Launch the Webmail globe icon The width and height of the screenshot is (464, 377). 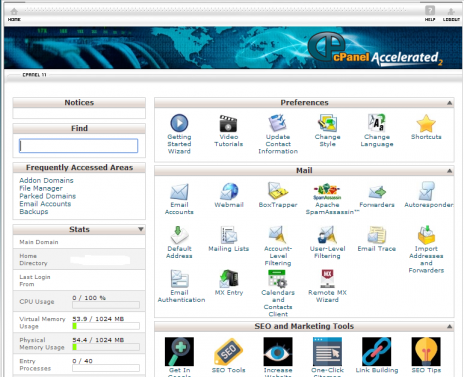[x=229, y=191]
